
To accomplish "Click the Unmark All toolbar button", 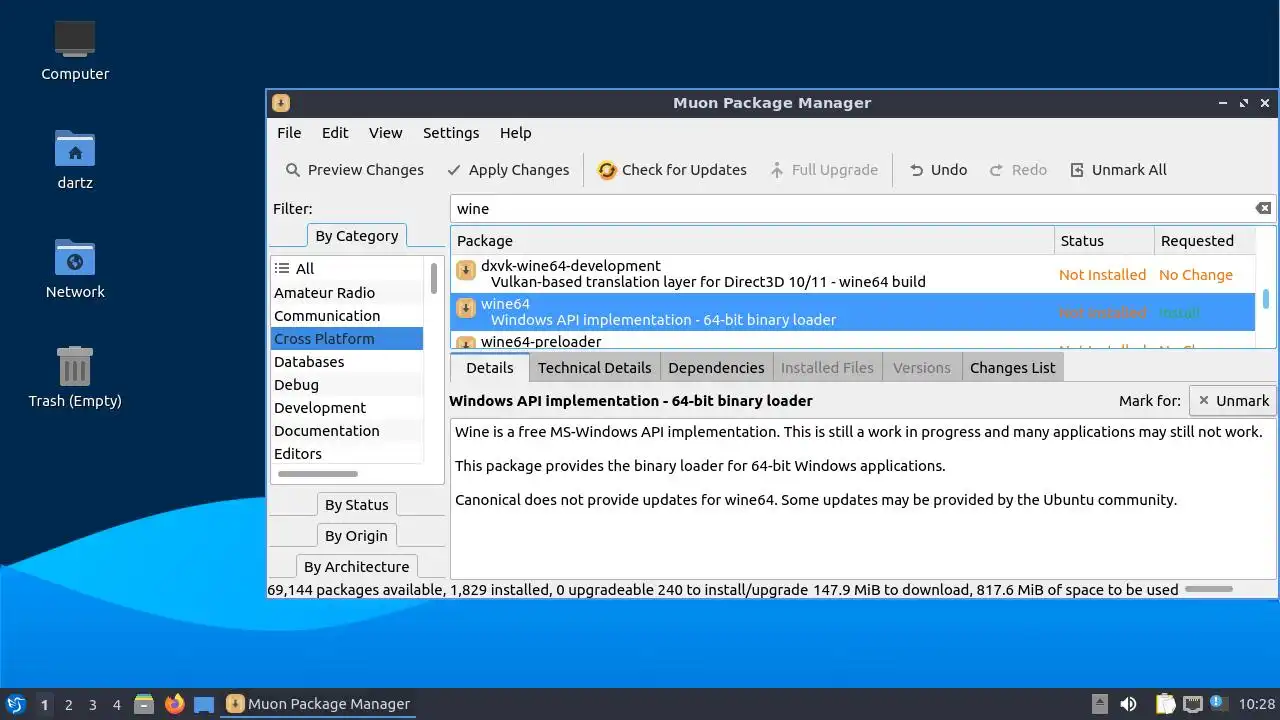I will pos(1118,170).
